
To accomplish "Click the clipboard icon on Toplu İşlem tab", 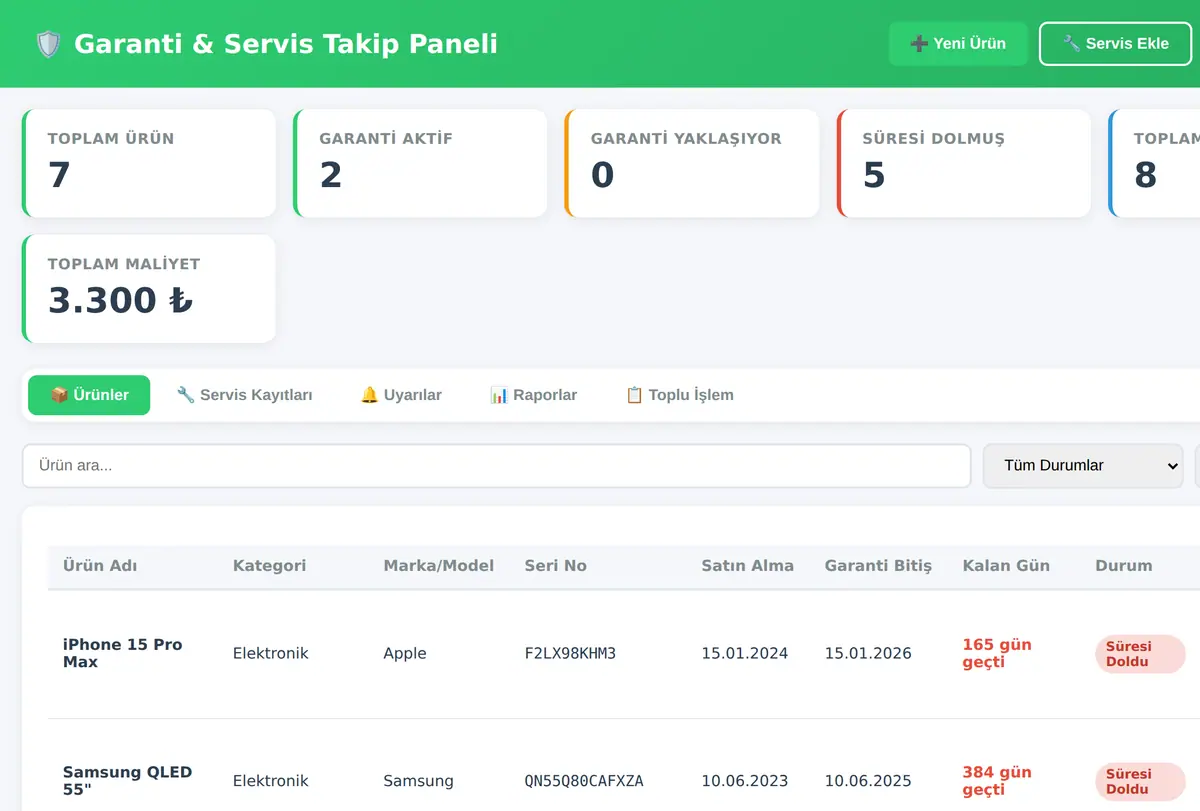I will click(x=634, y=395).
